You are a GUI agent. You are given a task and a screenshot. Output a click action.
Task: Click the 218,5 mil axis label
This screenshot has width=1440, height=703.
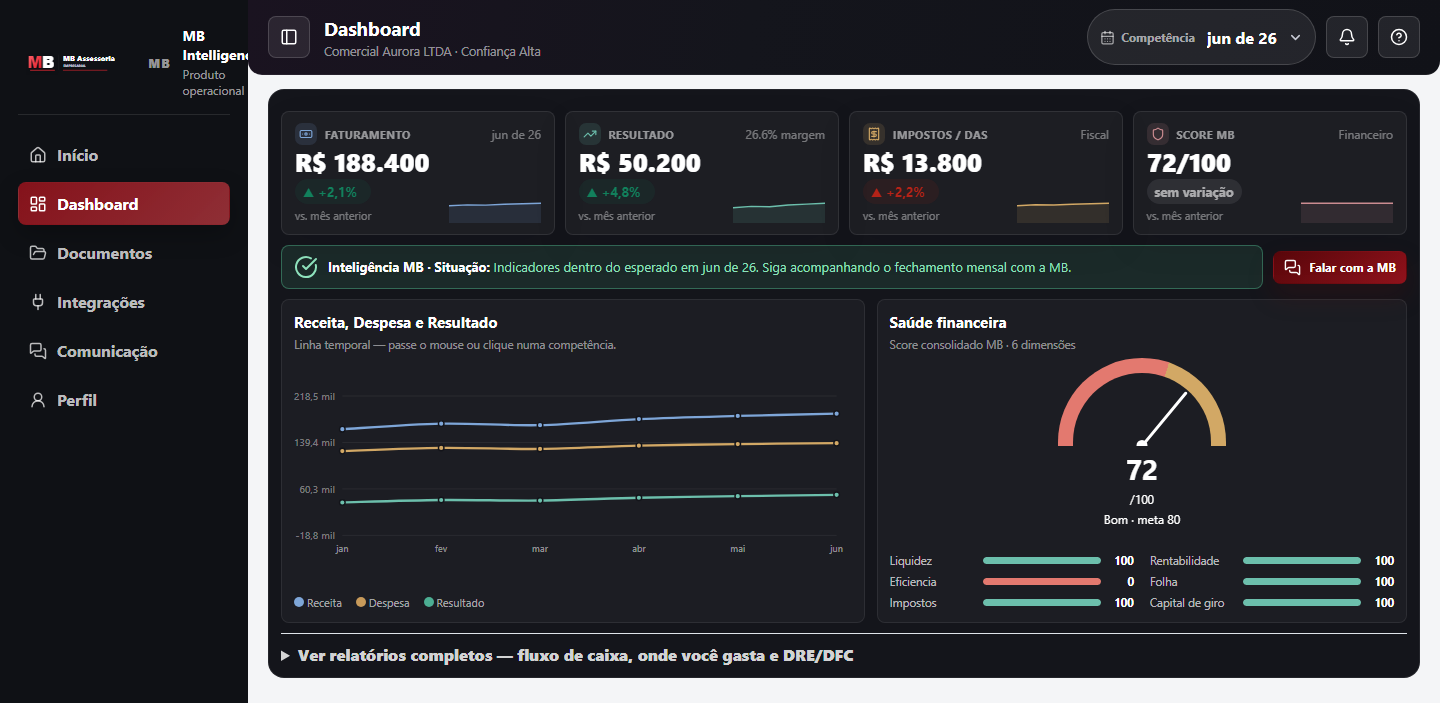pos(314,397)
